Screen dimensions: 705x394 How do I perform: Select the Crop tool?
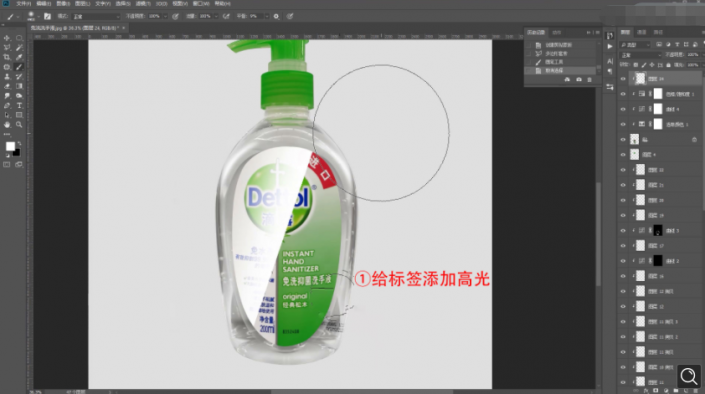7,57
